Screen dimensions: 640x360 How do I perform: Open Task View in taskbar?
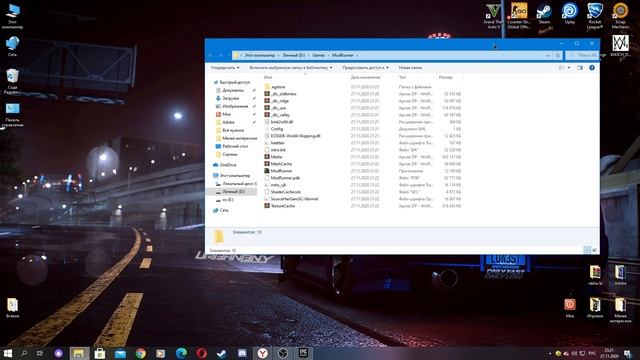40,353
